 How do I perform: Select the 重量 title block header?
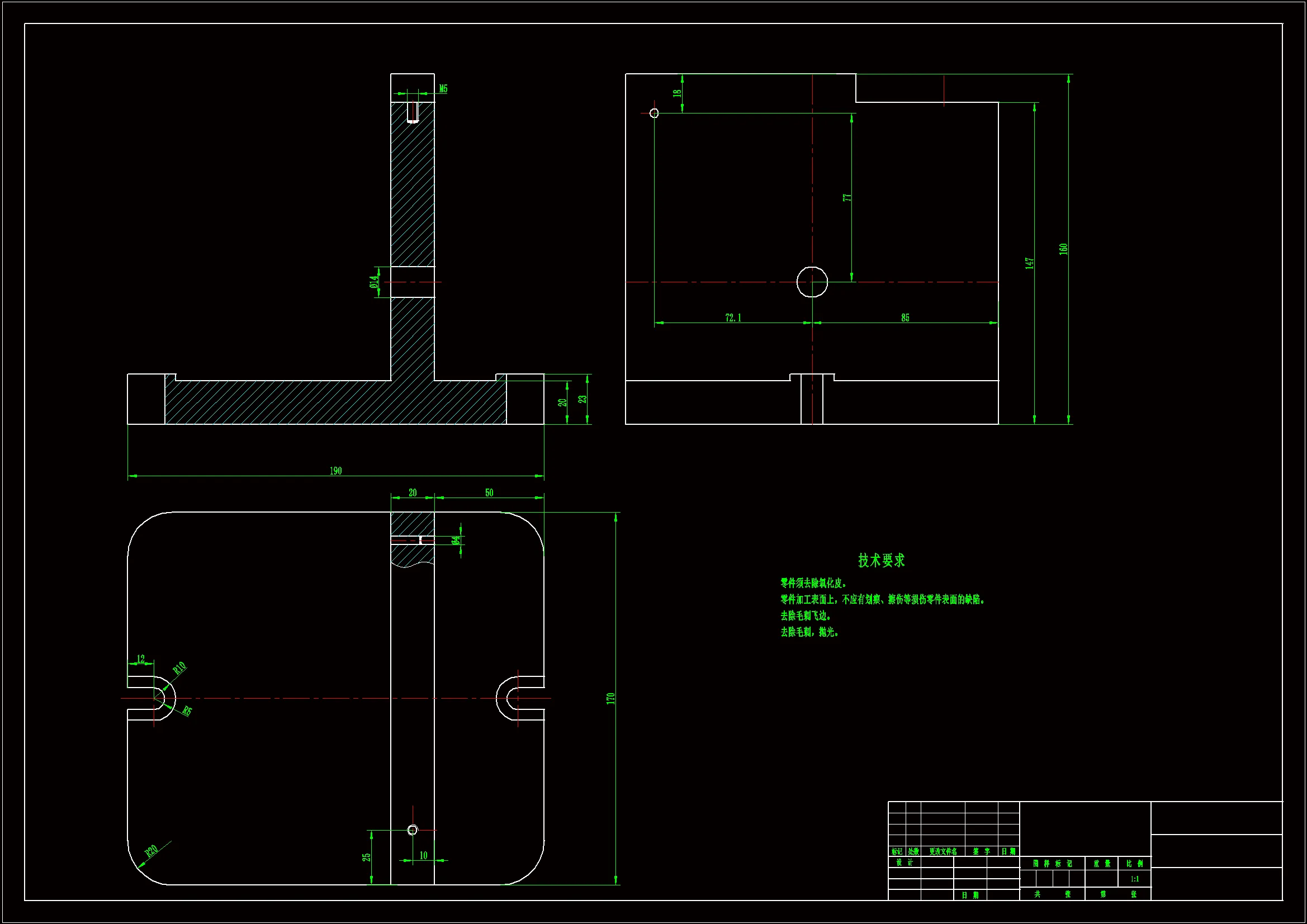click(1101, 864)
